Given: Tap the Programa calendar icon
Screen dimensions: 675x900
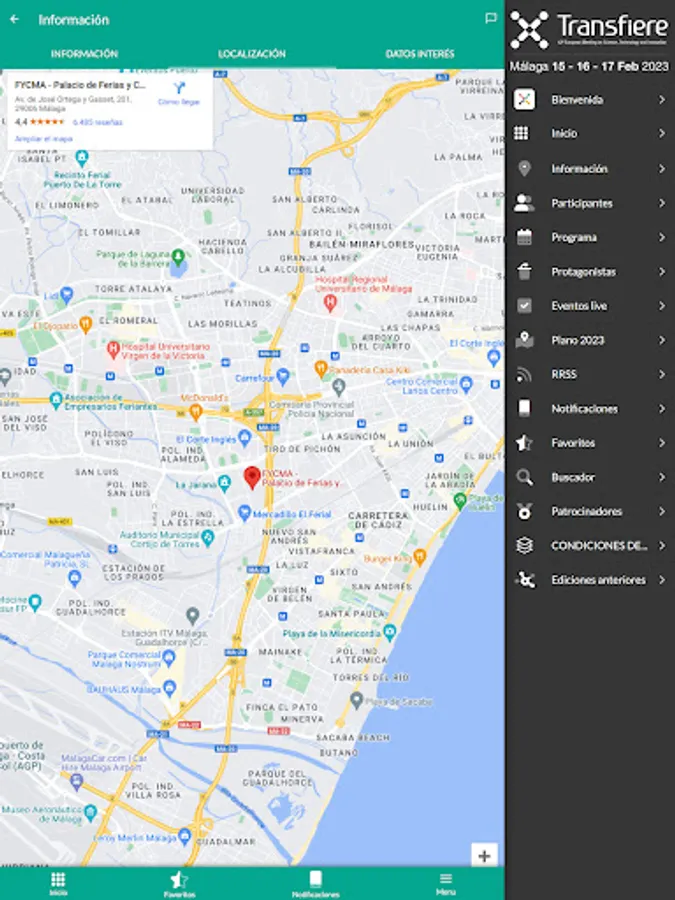Looking at the screenshot, I should [x=524, y=237].
